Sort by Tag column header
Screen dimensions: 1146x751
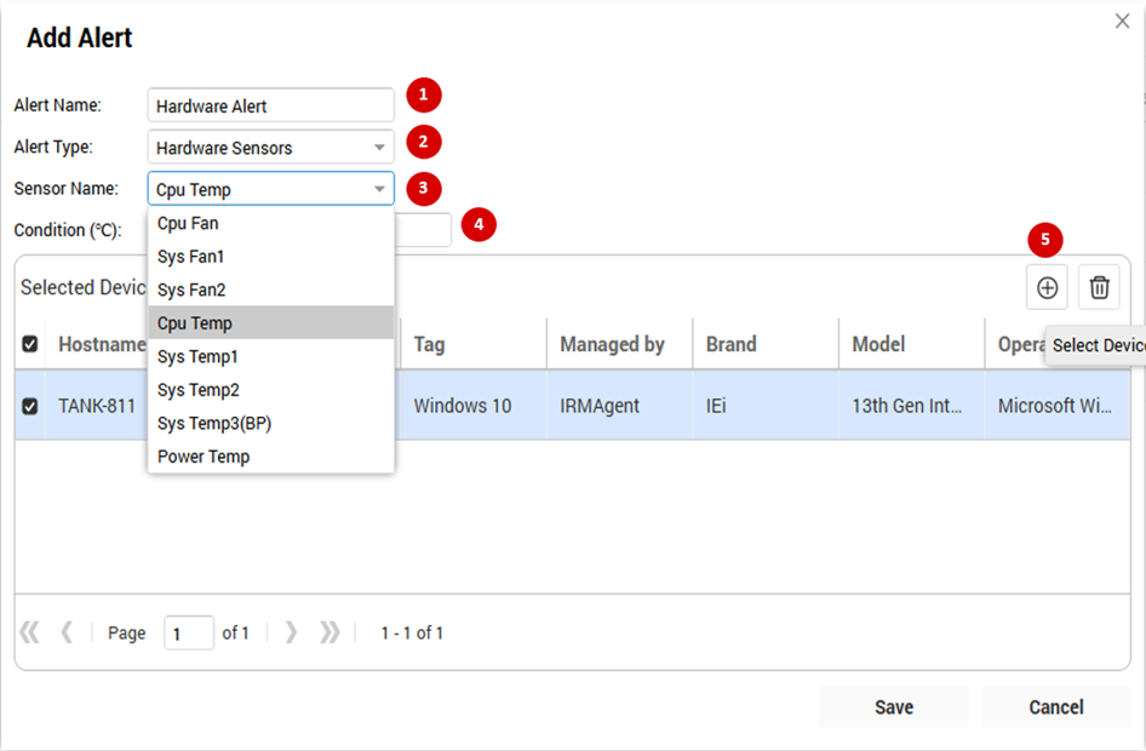pyautogui.click(x=474, y=344)
